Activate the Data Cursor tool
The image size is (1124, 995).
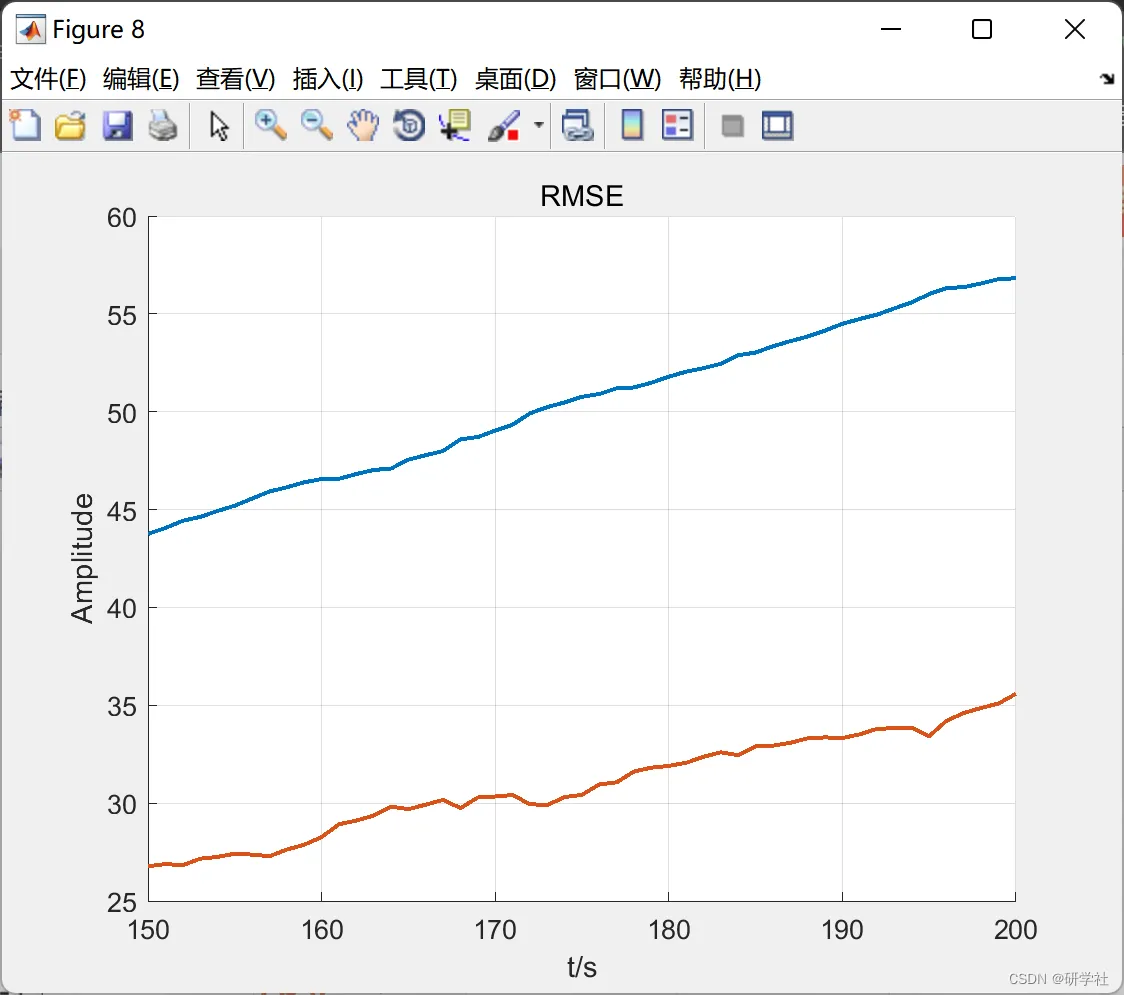454,125
